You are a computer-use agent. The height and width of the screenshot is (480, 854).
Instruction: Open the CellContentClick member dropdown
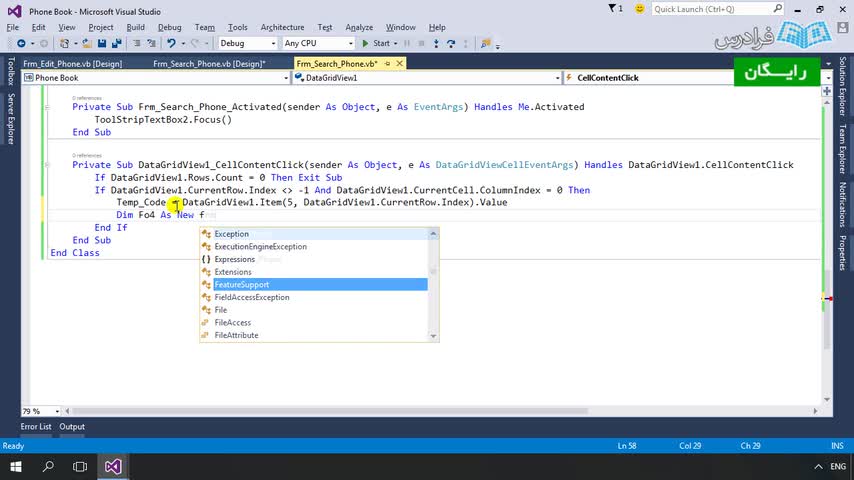[x=828, y=78]
